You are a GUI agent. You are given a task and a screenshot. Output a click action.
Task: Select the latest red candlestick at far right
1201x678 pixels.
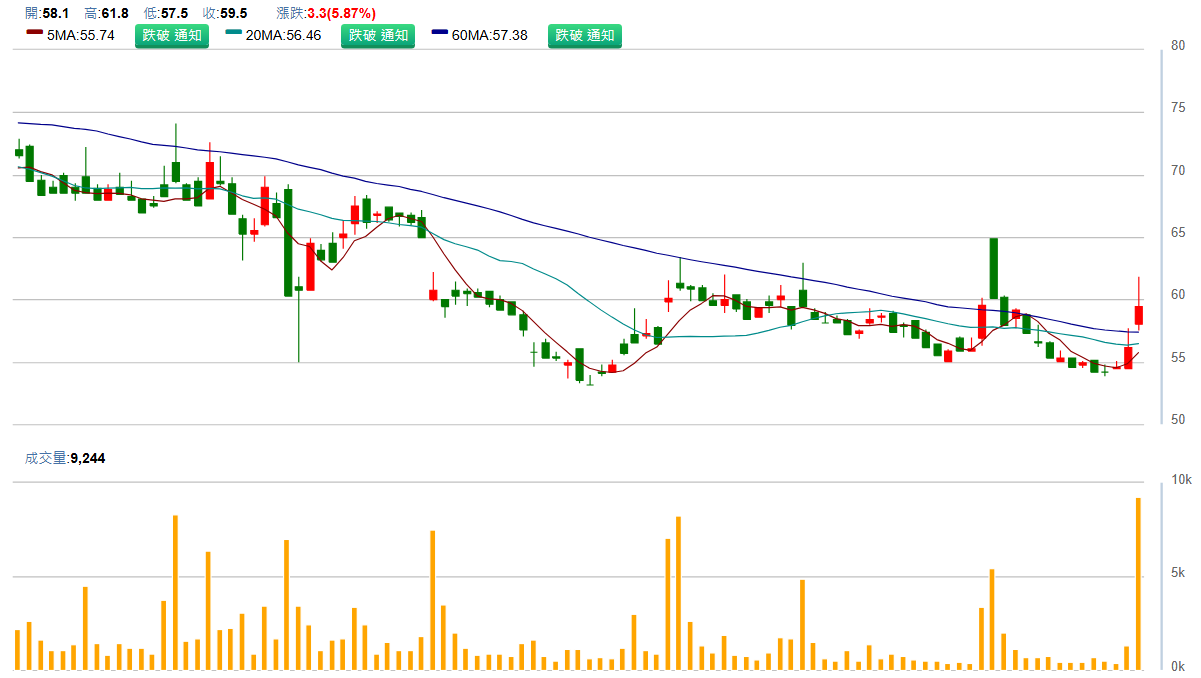click(1138, 315)
